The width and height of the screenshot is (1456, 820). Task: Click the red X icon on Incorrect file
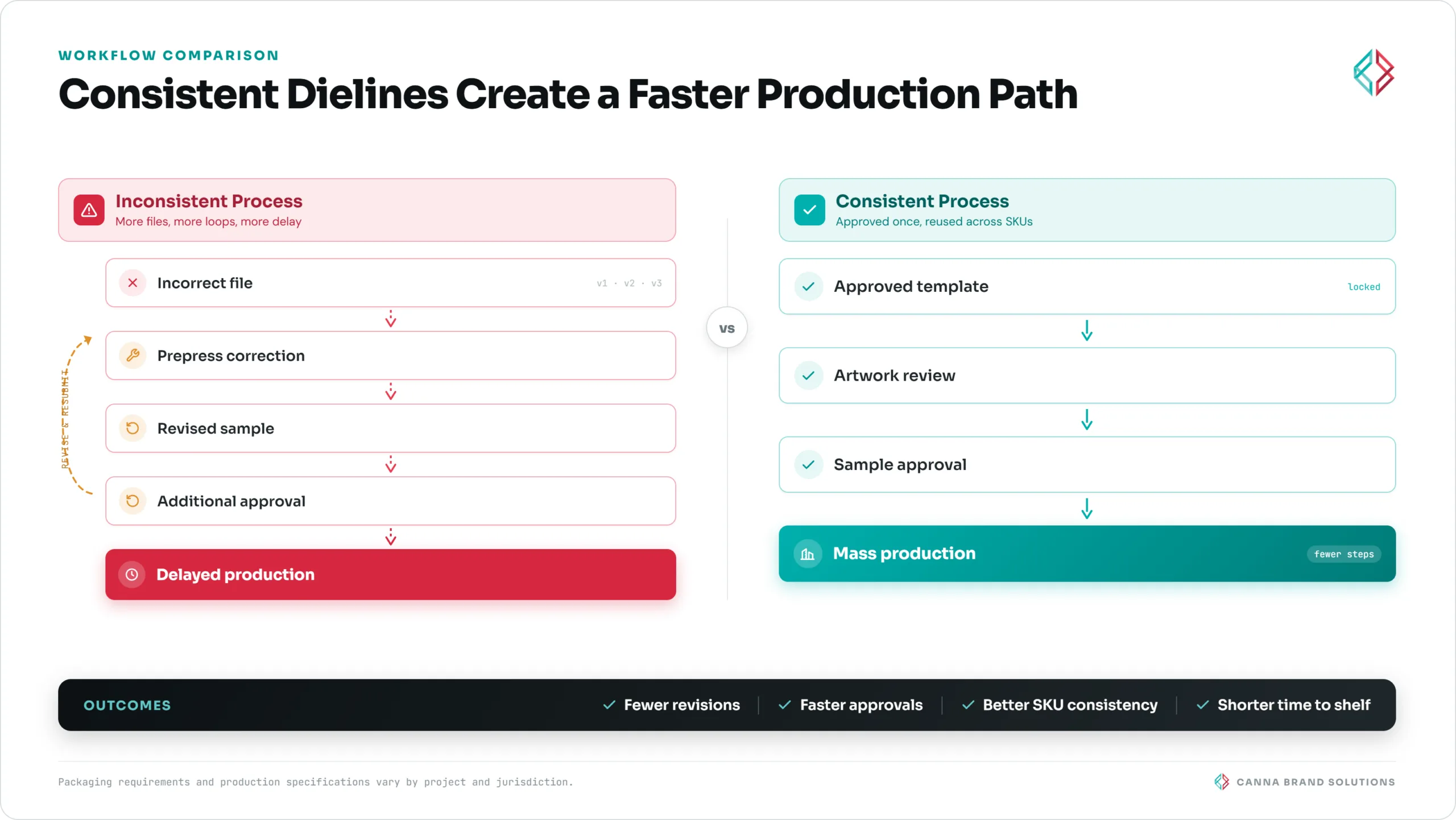point(133,283)
